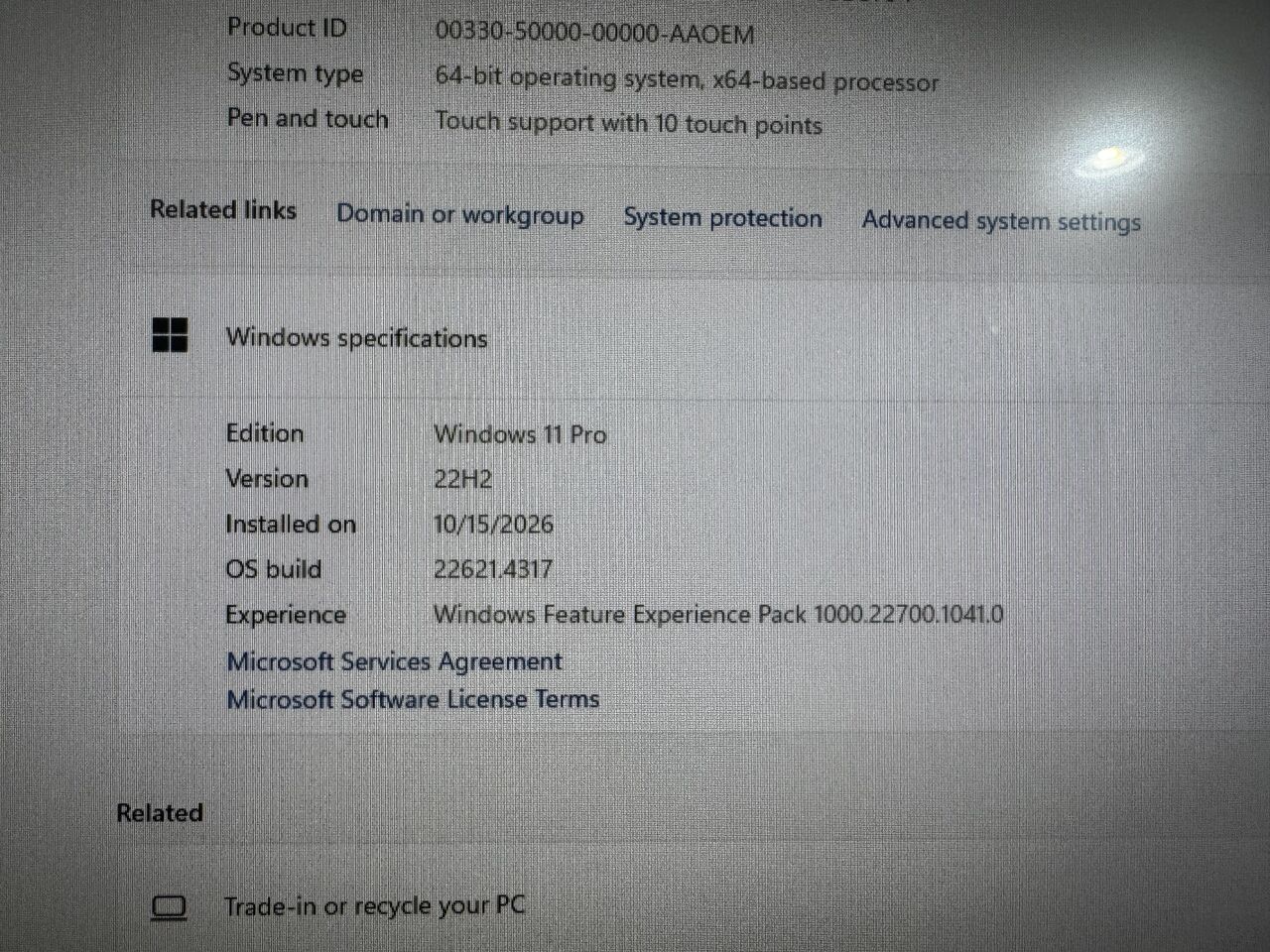This screenshot has height=952, width=1270.
Task: Open Trade-in or recycle your PC
Action: coord(374,905)
